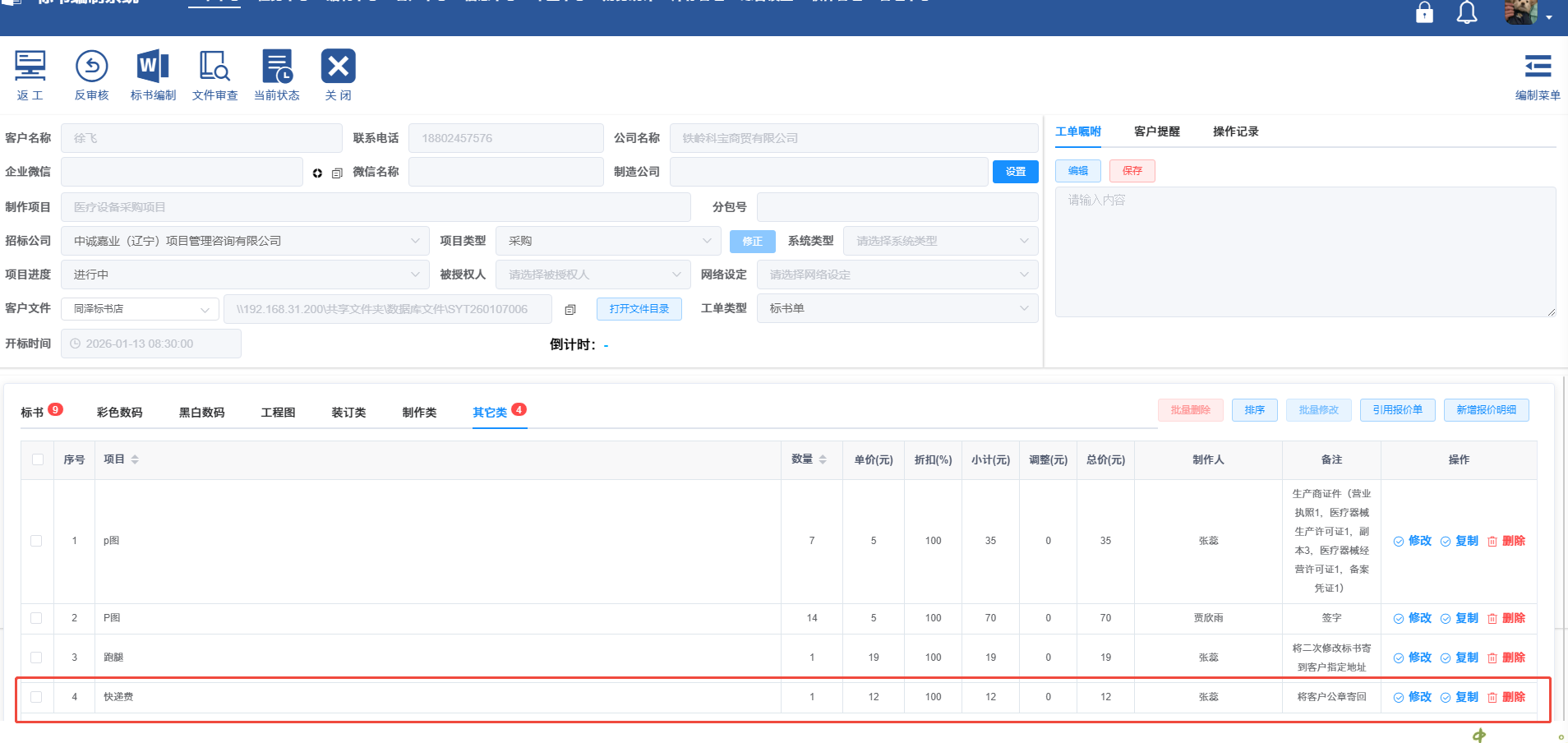This screenshot has width=1568, height=743.
Task: Click the 批量修改 button
Action: click(1319, 410)
